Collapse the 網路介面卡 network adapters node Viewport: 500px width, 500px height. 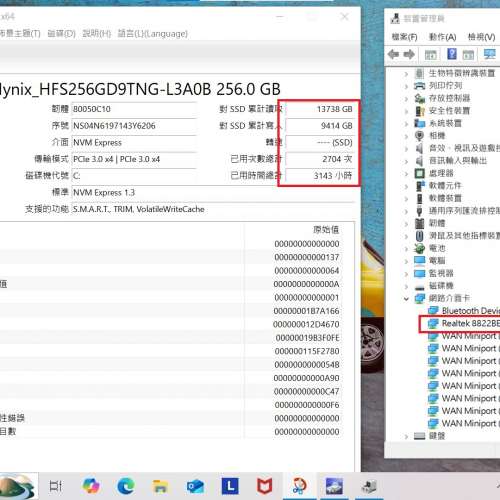406,299
